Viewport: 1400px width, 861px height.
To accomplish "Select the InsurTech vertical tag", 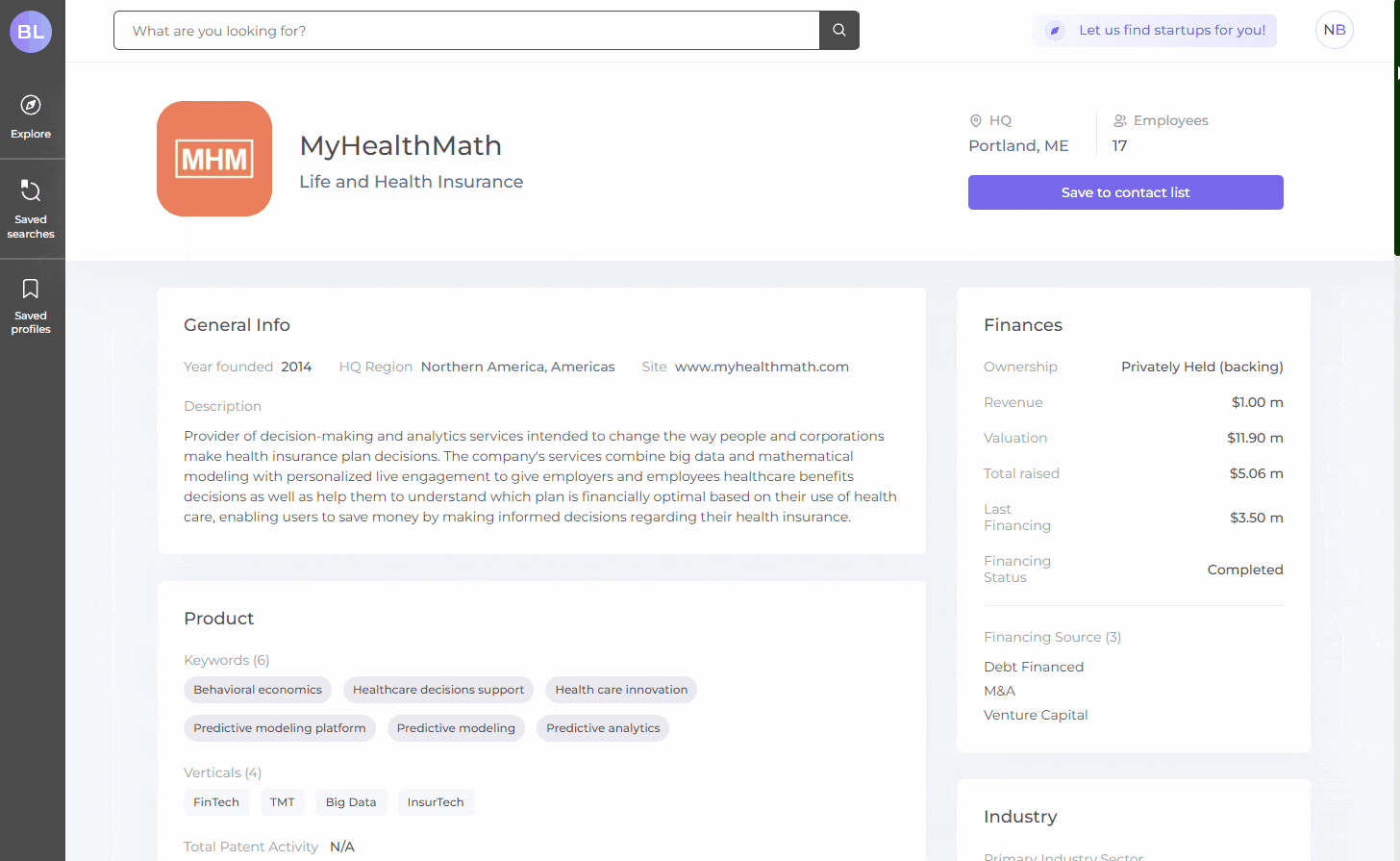I will click(436, 802).
